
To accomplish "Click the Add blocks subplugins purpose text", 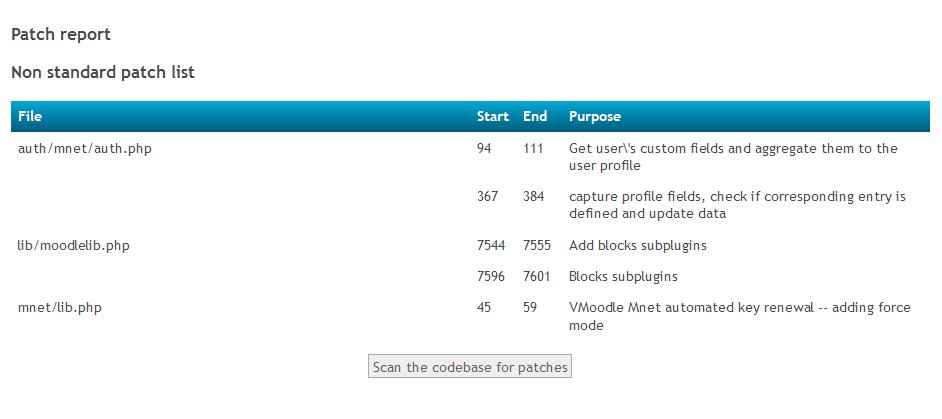I will point(637,246).
